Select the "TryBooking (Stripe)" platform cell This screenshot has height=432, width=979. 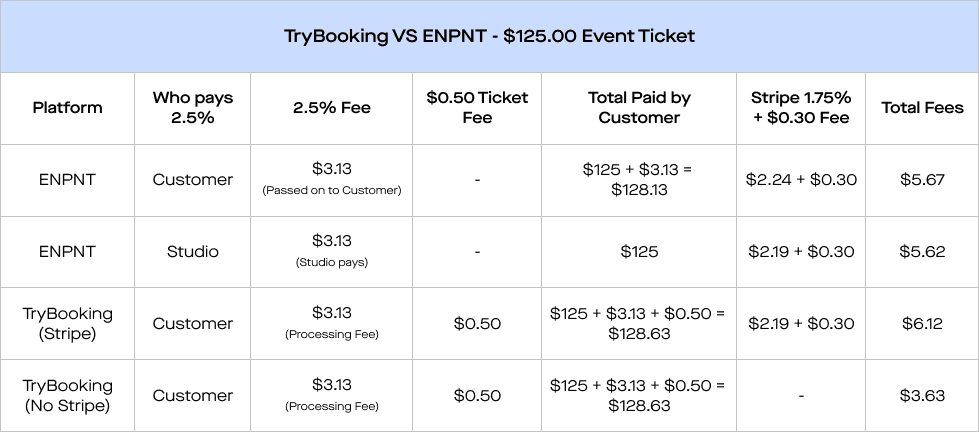67,324
